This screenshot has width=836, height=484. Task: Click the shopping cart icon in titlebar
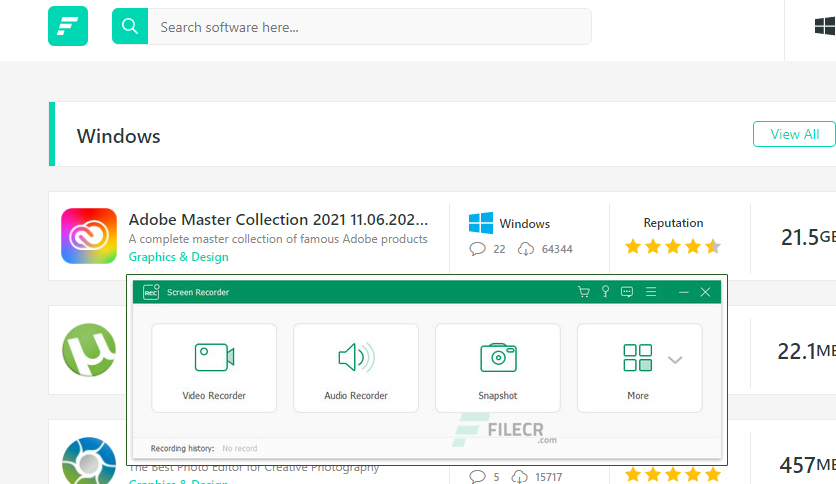pos(584,292)
